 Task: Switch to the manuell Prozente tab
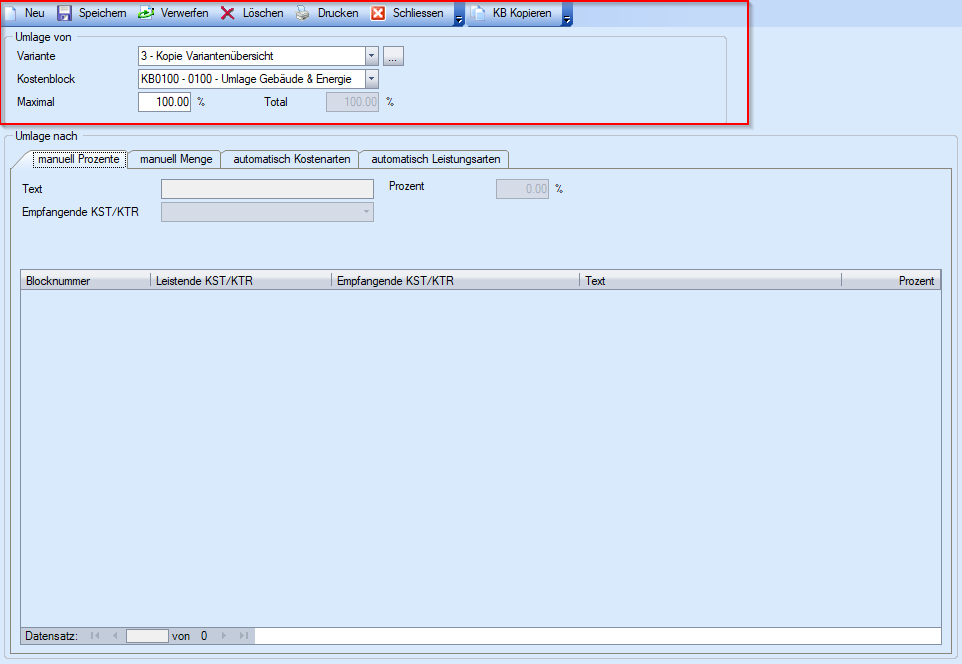[79, 160]
